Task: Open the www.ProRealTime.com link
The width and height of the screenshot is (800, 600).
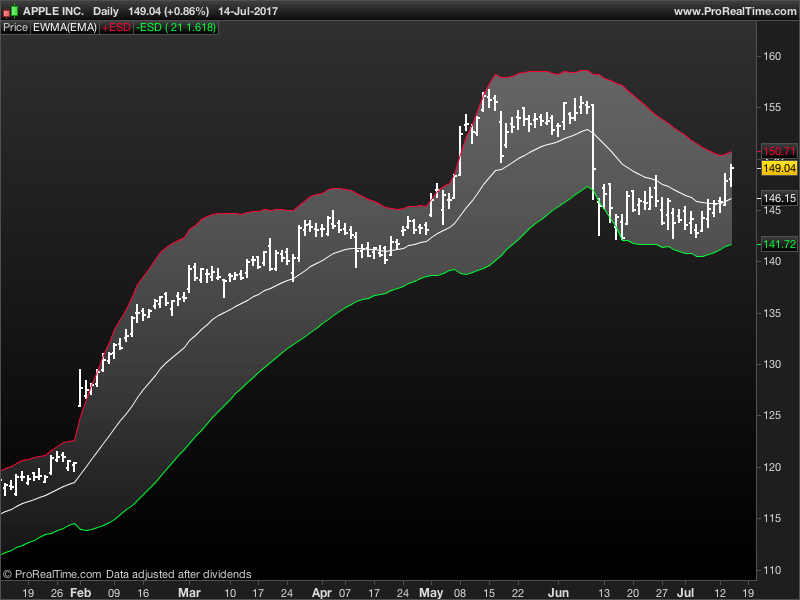Action: 735,11
